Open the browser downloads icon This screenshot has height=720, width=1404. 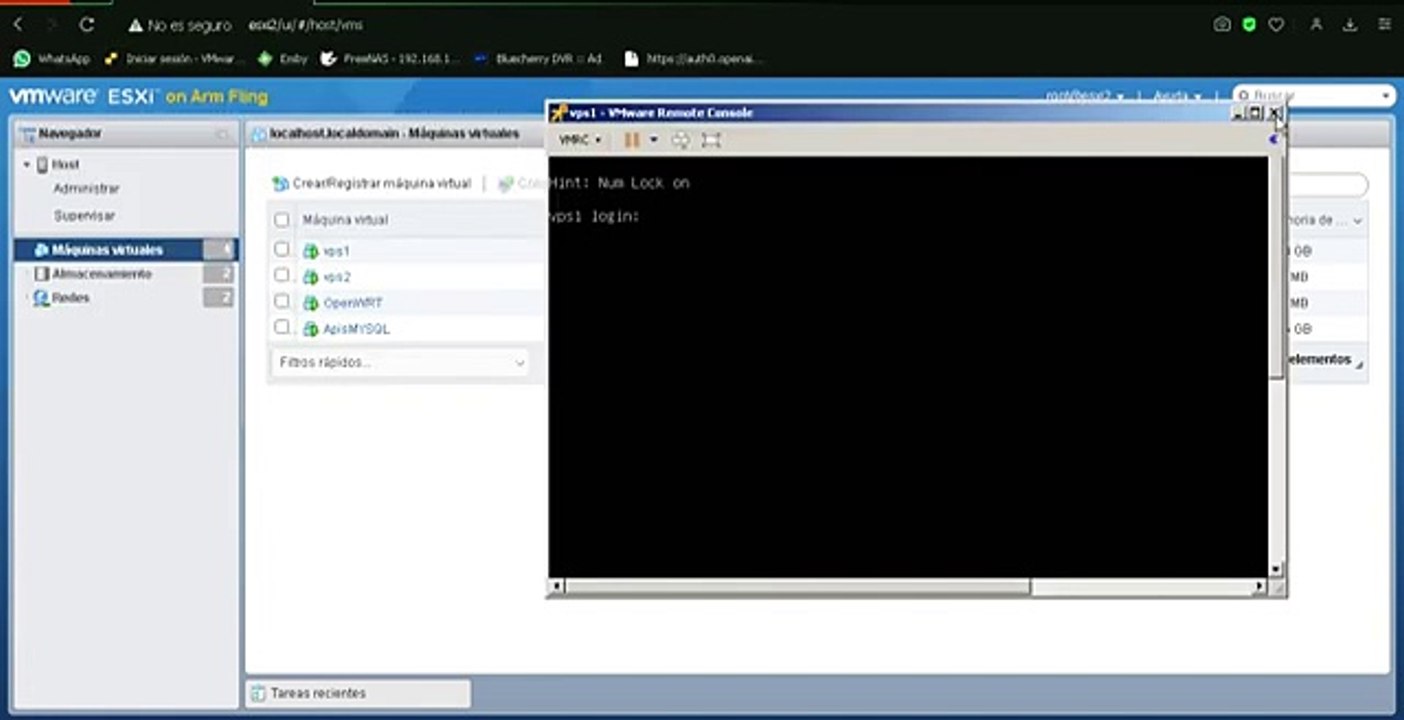click(x=1351, y=24)
